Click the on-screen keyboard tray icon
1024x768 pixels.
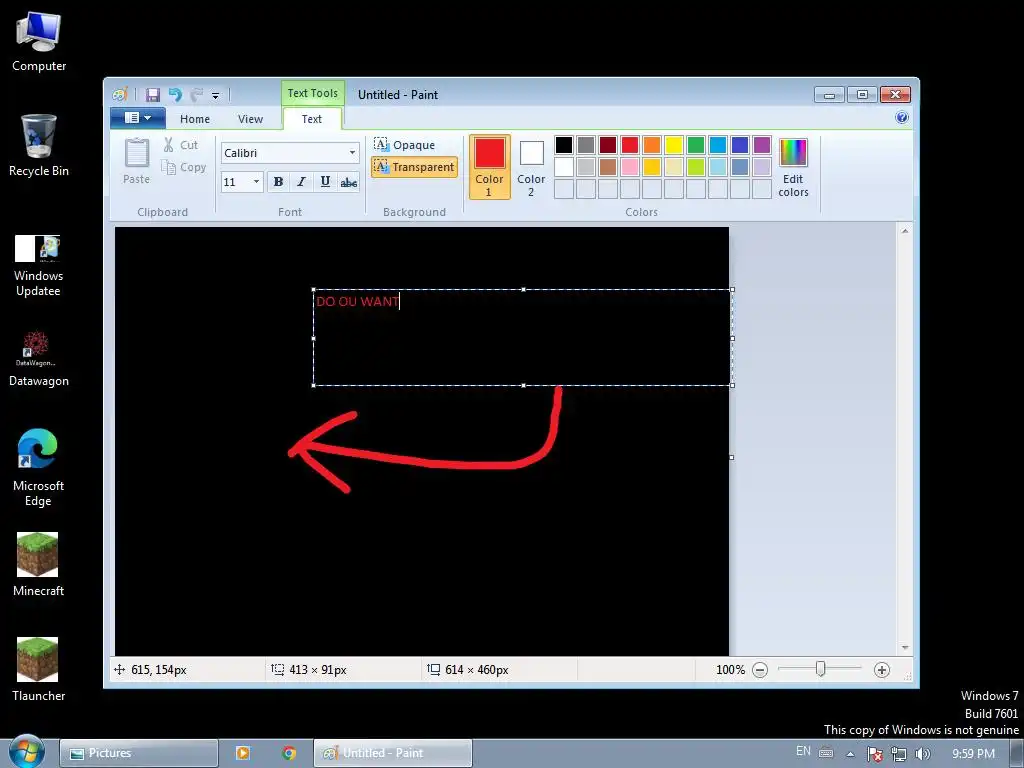click(x=826, y=753)
